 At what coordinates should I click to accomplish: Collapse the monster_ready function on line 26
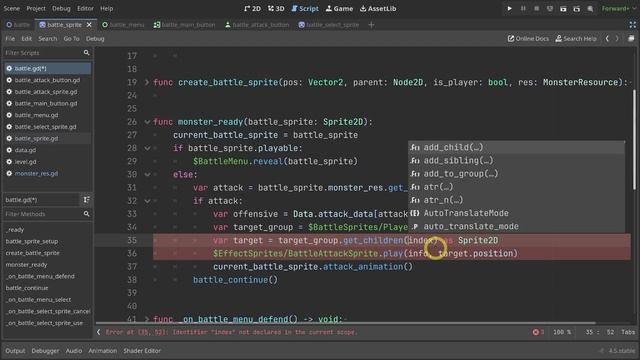pyautogui.click(x=147, y=122)
